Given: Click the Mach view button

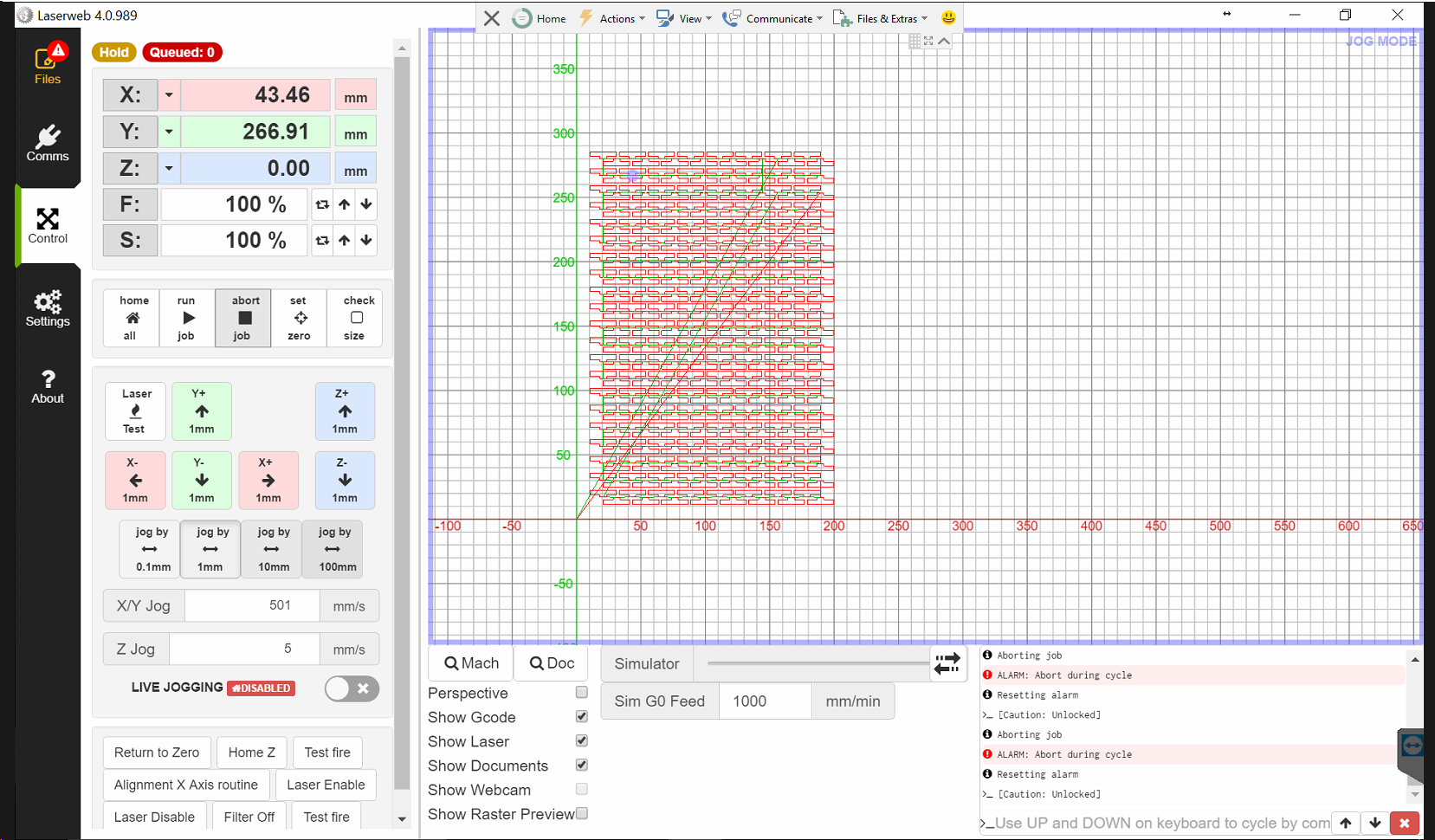Looking at the screenshot, I should pos(471,663).
